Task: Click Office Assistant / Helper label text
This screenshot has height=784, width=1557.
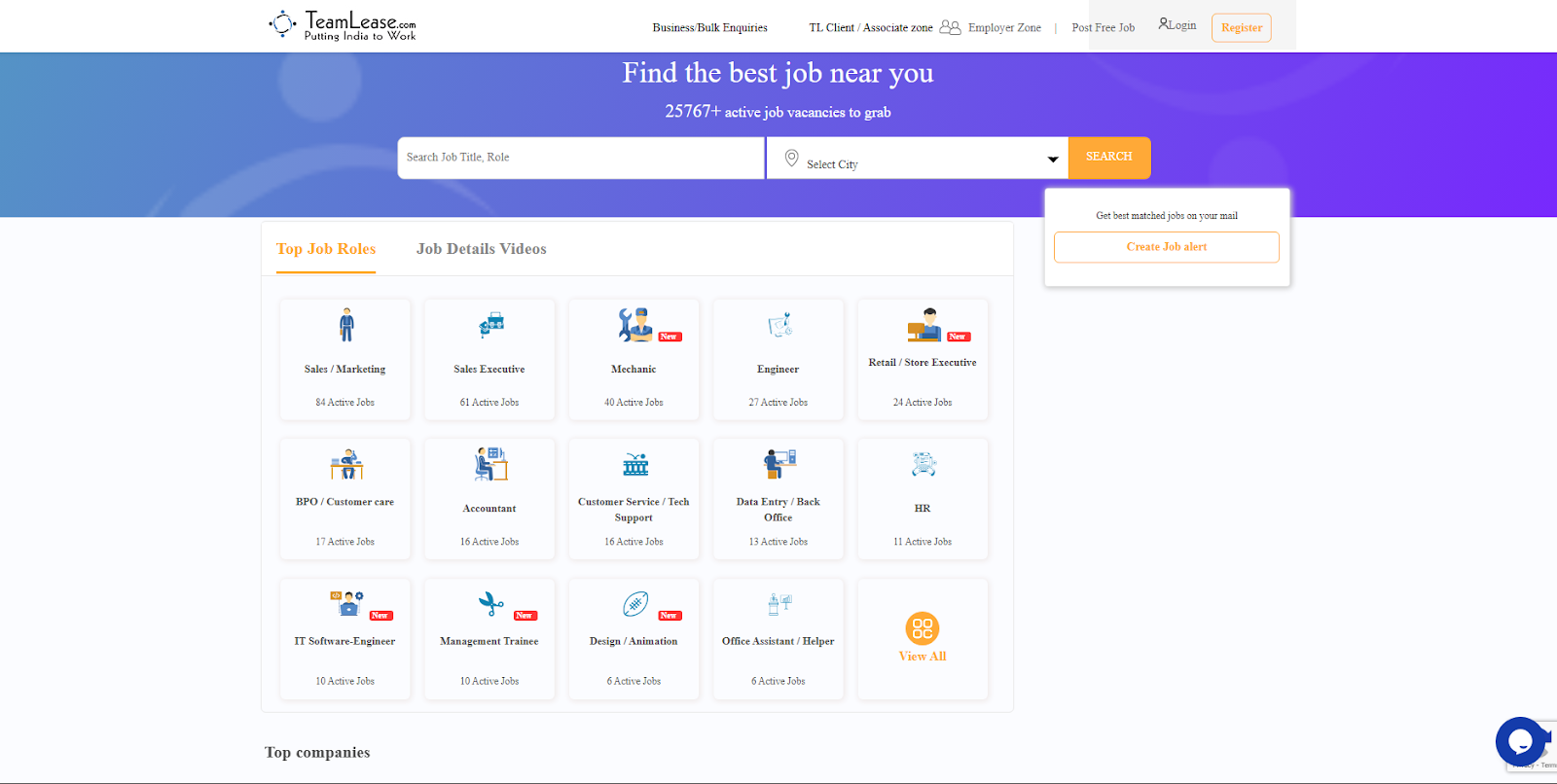Action: (x=778, y=642)
